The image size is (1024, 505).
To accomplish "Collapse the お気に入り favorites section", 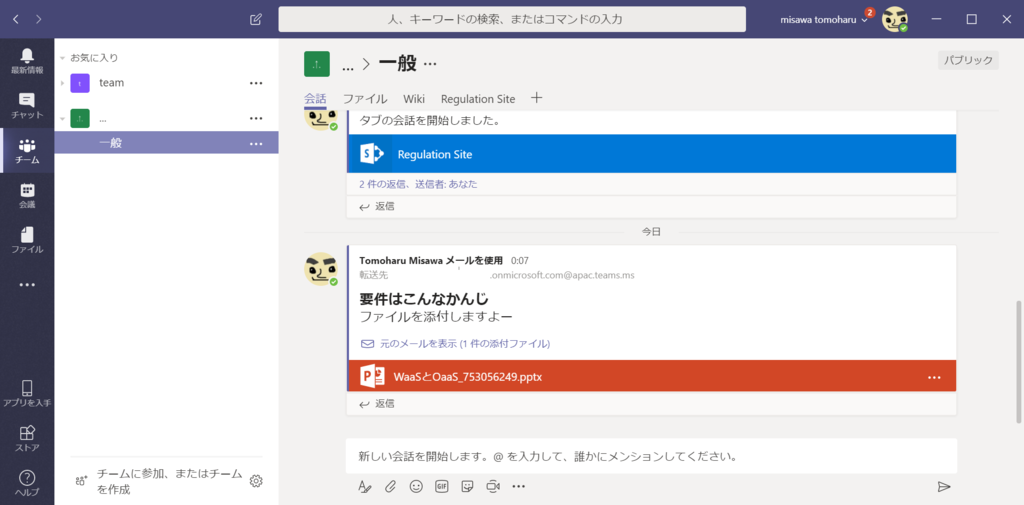I will click(x=63, y=58).
